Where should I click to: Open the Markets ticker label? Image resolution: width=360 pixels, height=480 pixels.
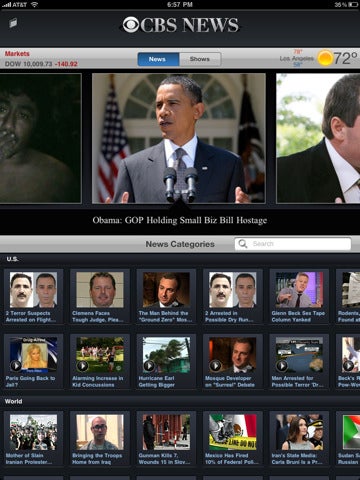pyautogui.click(x=17, y=54)
